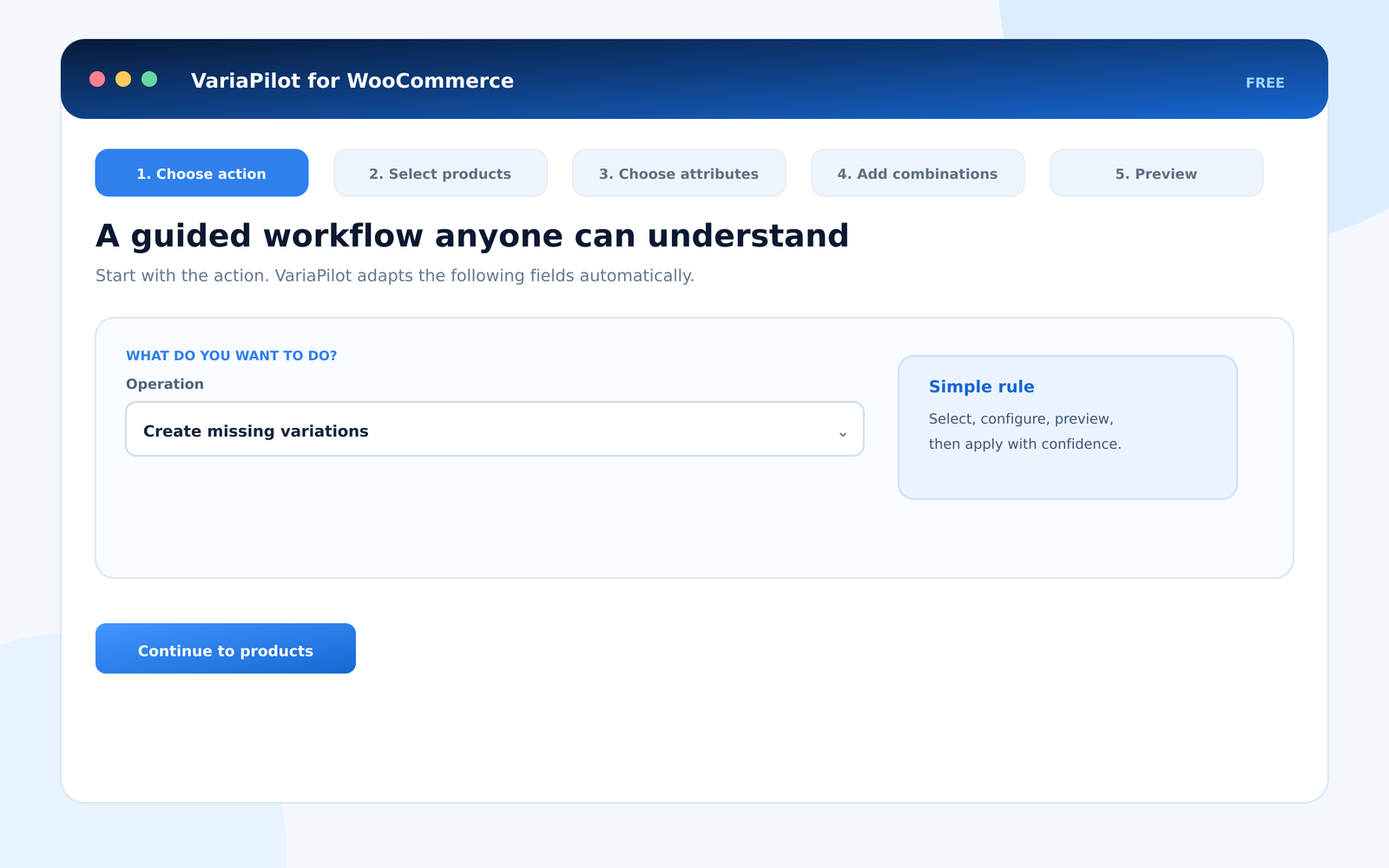The image size is (1389, 868).
Task: Open the Operation dropdown
Action: coord(495,429)
